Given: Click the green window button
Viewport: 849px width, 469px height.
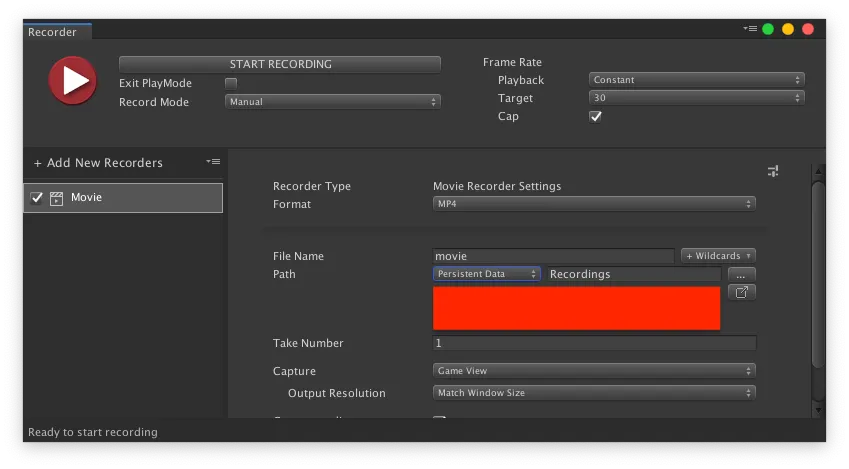Looking at the screenshot, I should tap(768, 29).
